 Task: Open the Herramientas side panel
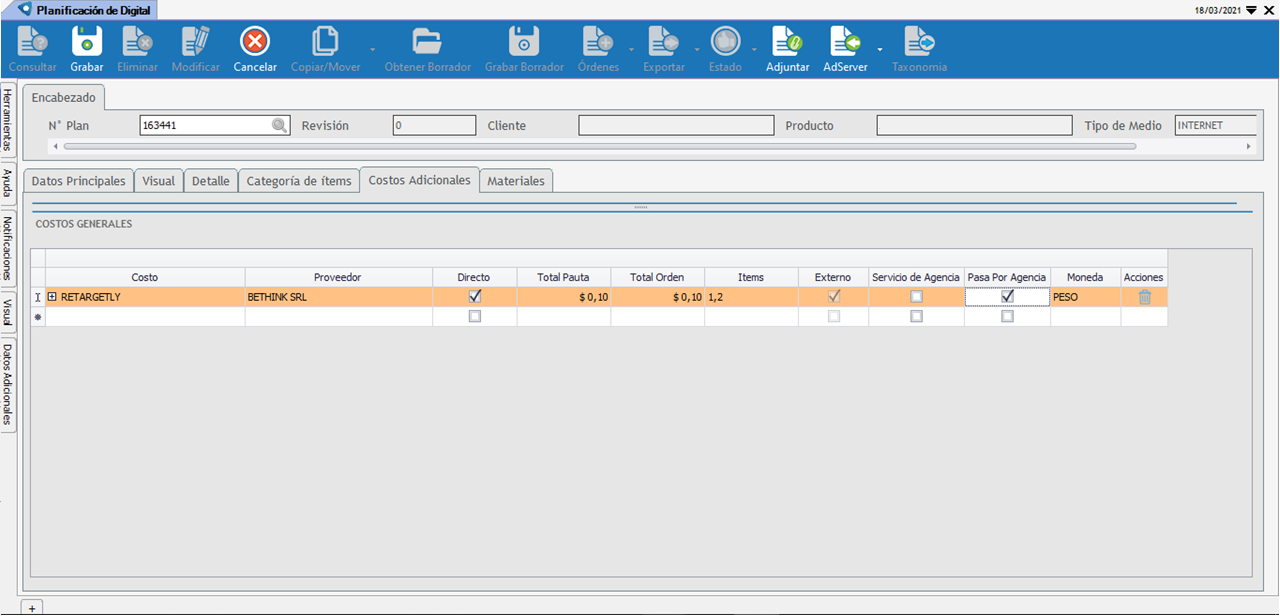tap(7, 118)
